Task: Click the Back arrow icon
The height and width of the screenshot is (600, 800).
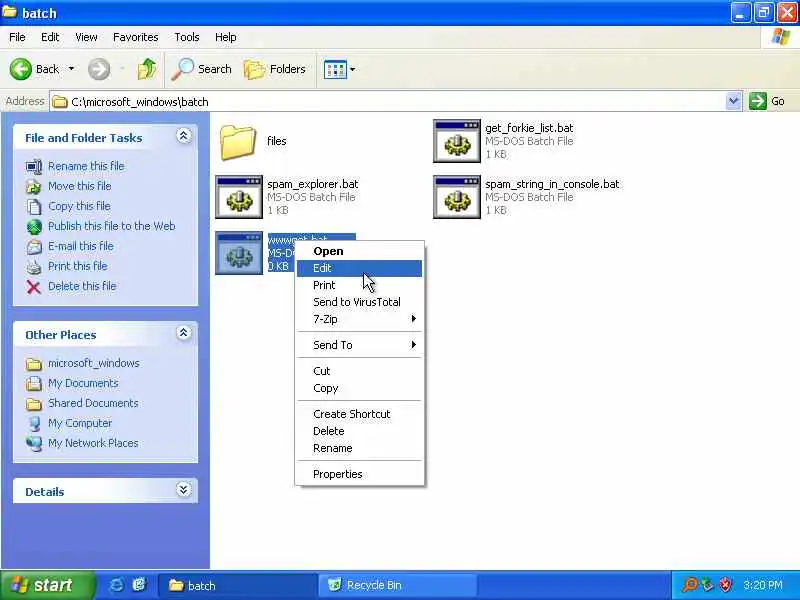Action: [x=20, y=69]
